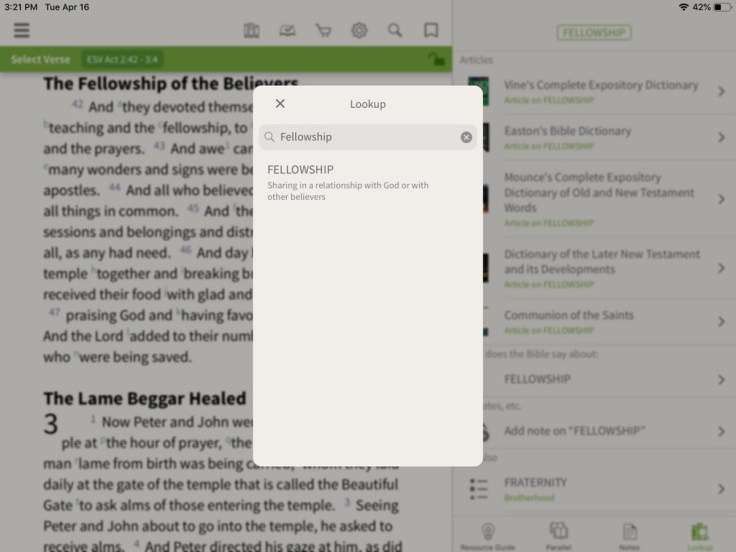Image resolution: width=736 pixels, height=552 pixels.
Task: Tap the bookmark icon
Action: coord(431,31)
